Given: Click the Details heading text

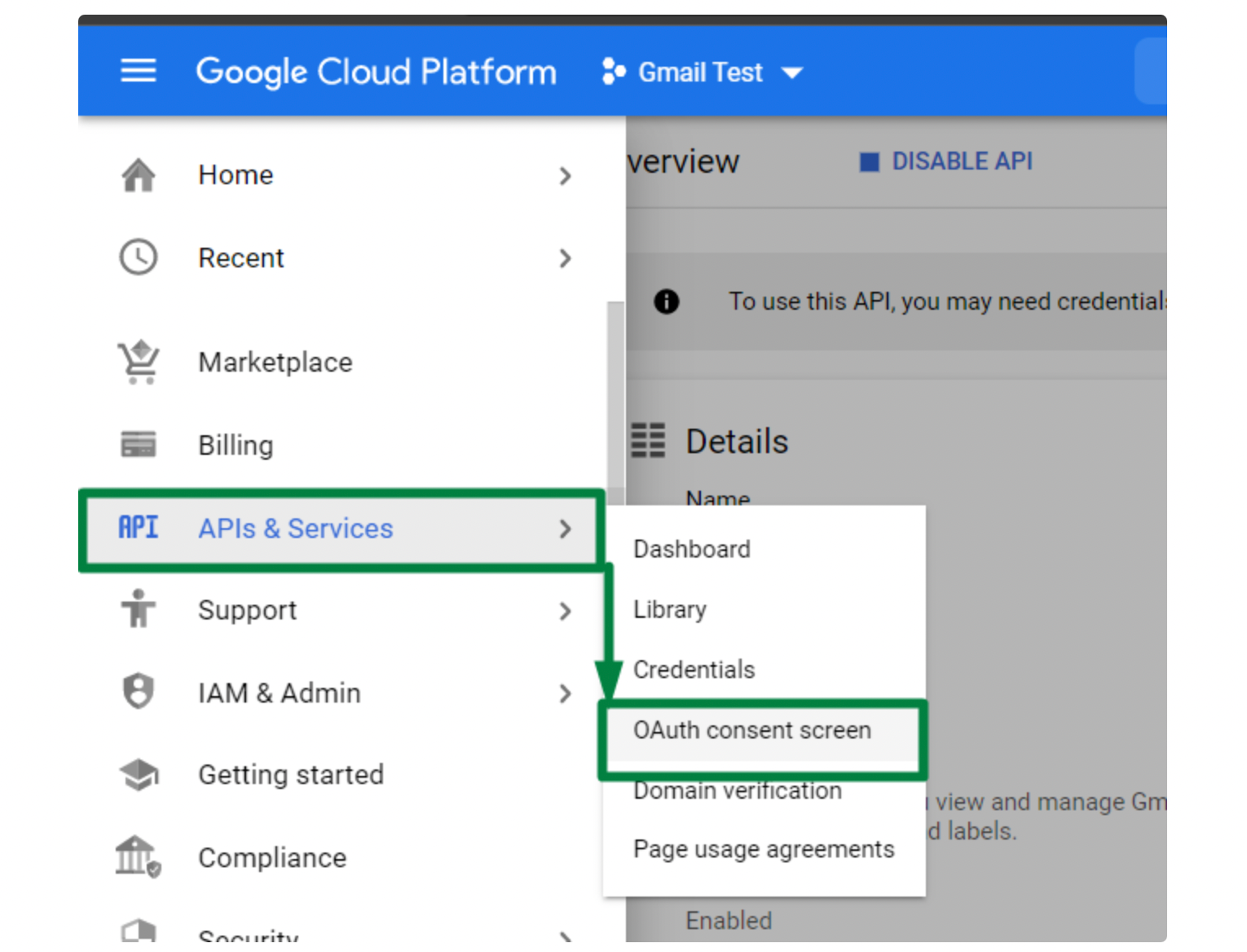Looking at the screenshot, I should [737, 442].
